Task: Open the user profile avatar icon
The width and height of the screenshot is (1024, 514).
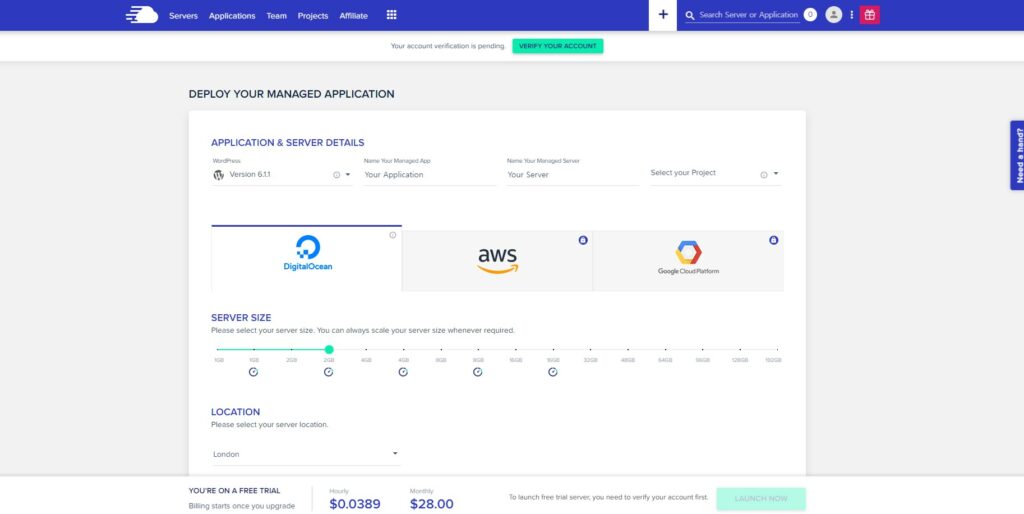Action: (x=833, y=14)
